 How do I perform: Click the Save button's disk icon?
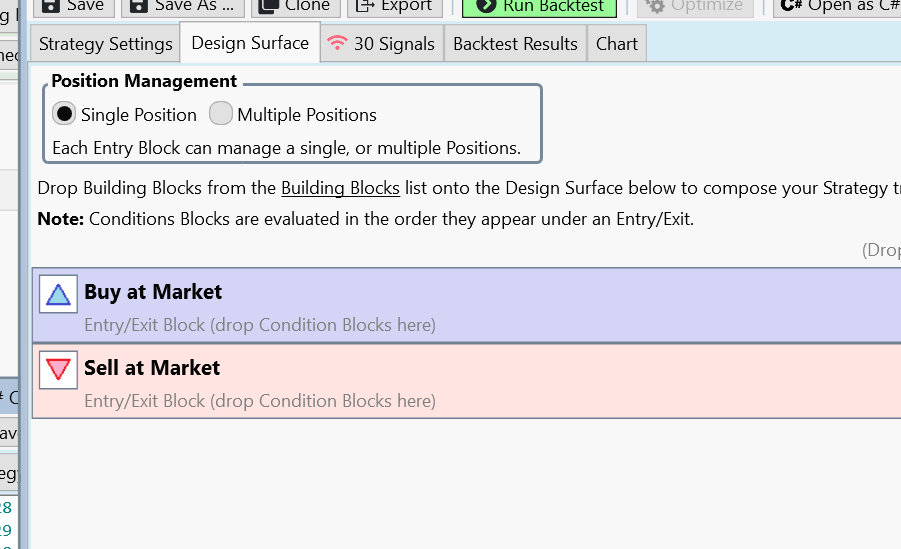coord(50,5)
